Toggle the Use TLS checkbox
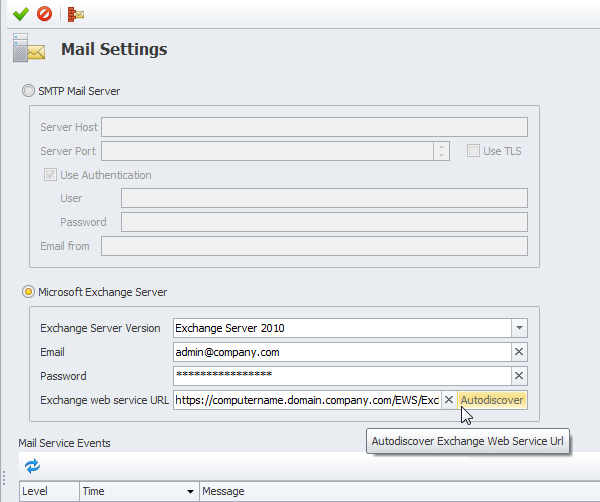This screenshot has height=502, width=600. pos(474,151)
